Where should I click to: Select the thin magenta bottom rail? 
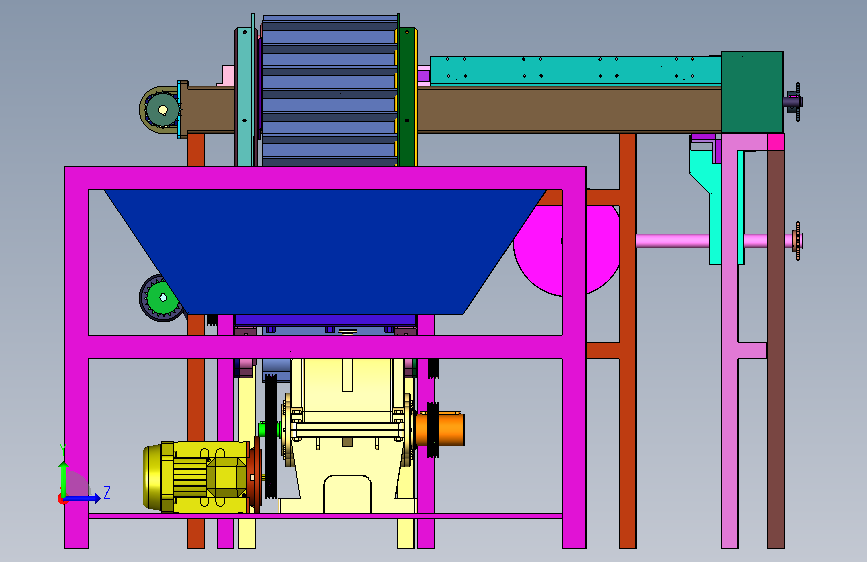point(325,516)
